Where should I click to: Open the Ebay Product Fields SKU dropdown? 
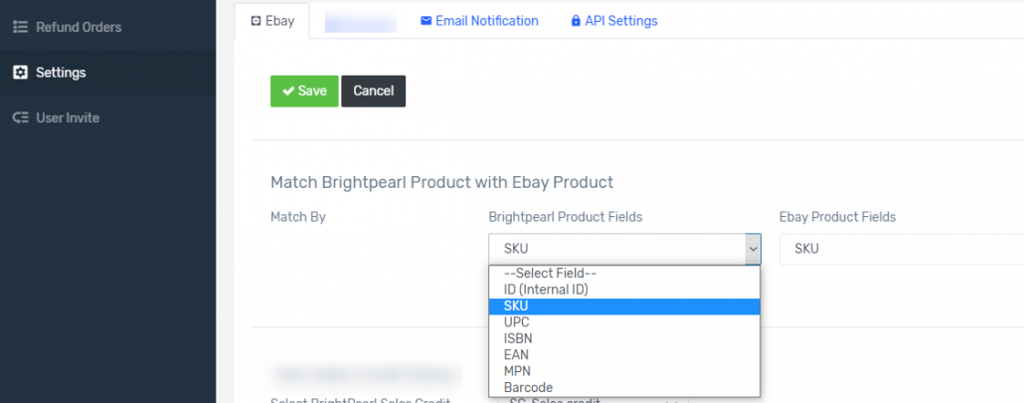pos(901,249)
